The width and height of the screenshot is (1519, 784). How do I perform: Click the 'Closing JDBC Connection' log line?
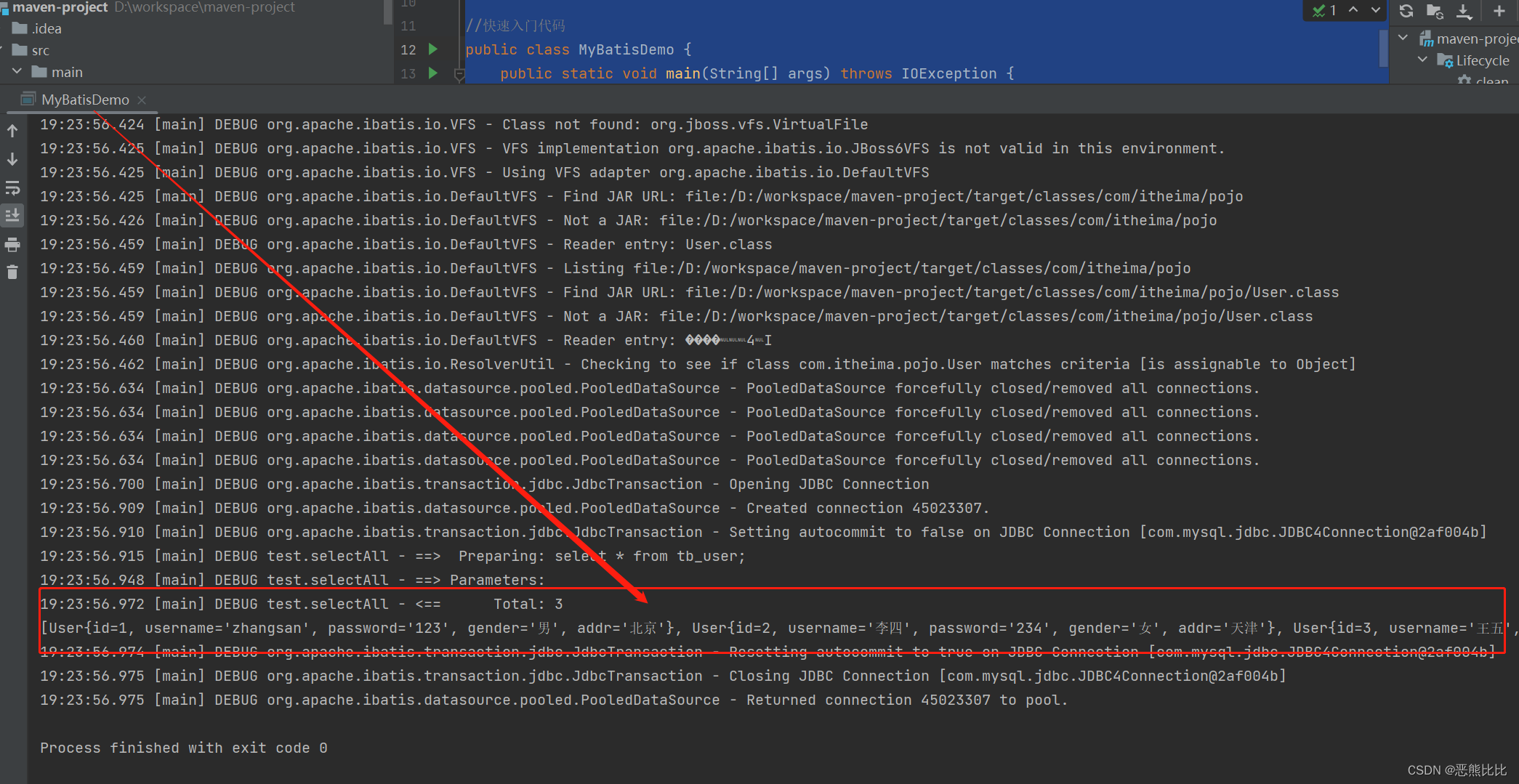click(663, 676)
